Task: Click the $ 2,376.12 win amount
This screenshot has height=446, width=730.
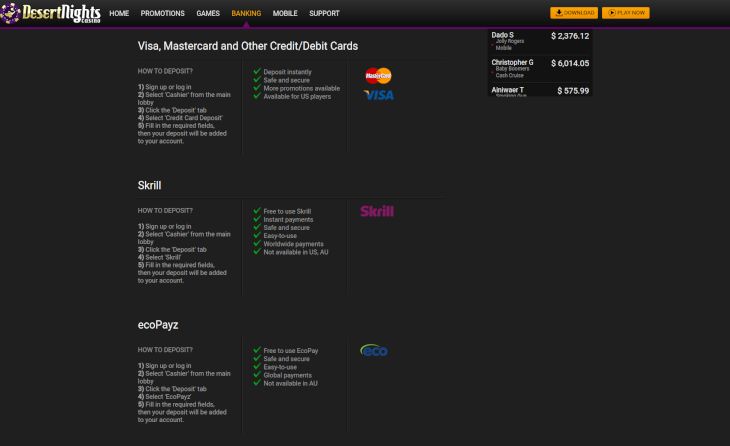Action: tap(570, 36)
